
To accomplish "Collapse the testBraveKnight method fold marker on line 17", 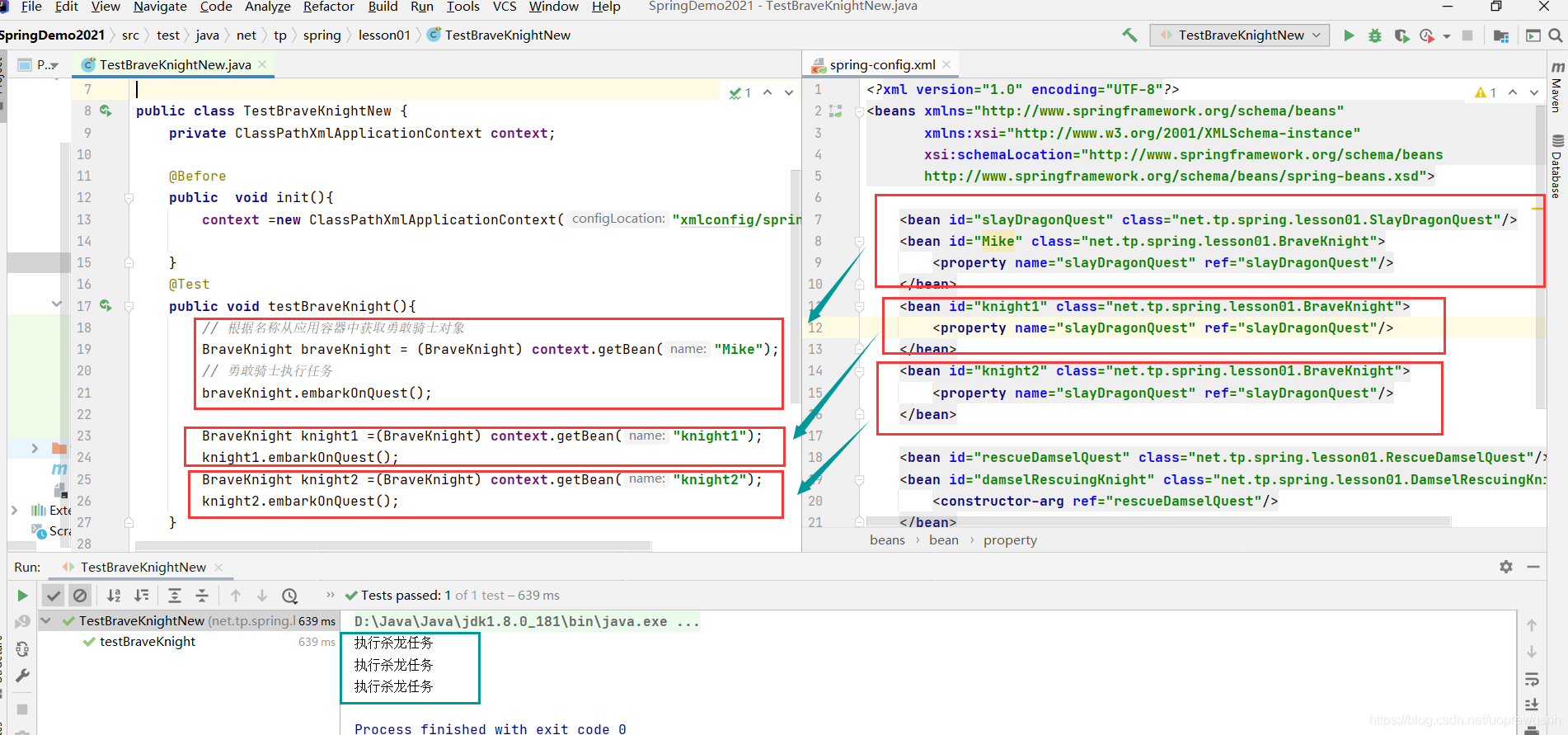I will click(x=129, y=306).
